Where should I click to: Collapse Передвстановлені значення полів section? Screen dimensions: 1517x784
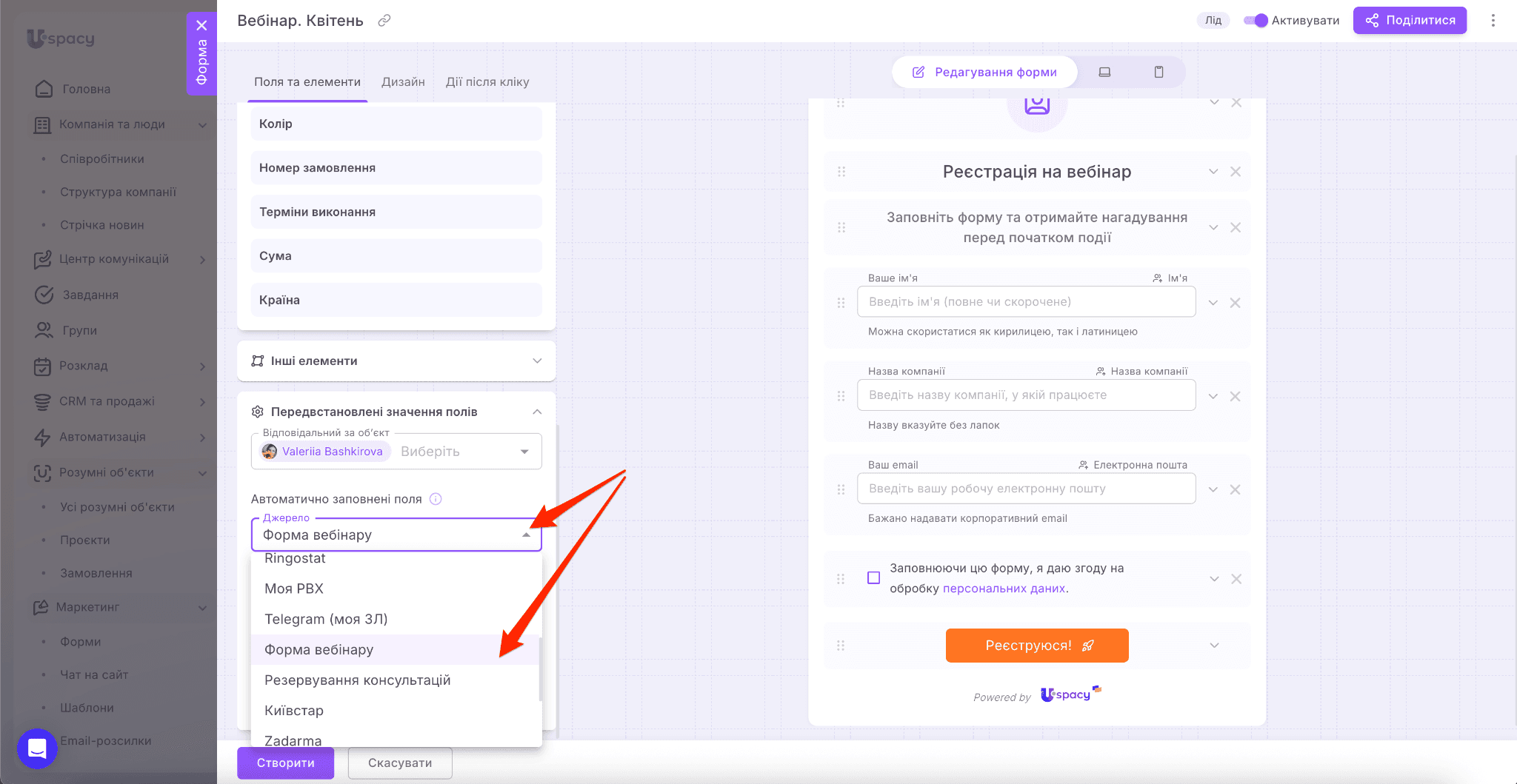[537, 412]
